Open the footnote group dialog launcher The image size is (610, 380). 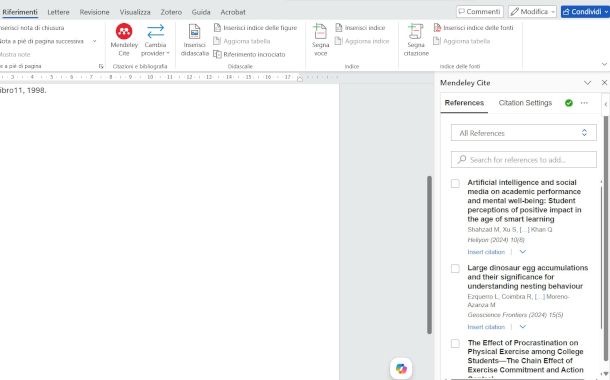pos(101,66)
